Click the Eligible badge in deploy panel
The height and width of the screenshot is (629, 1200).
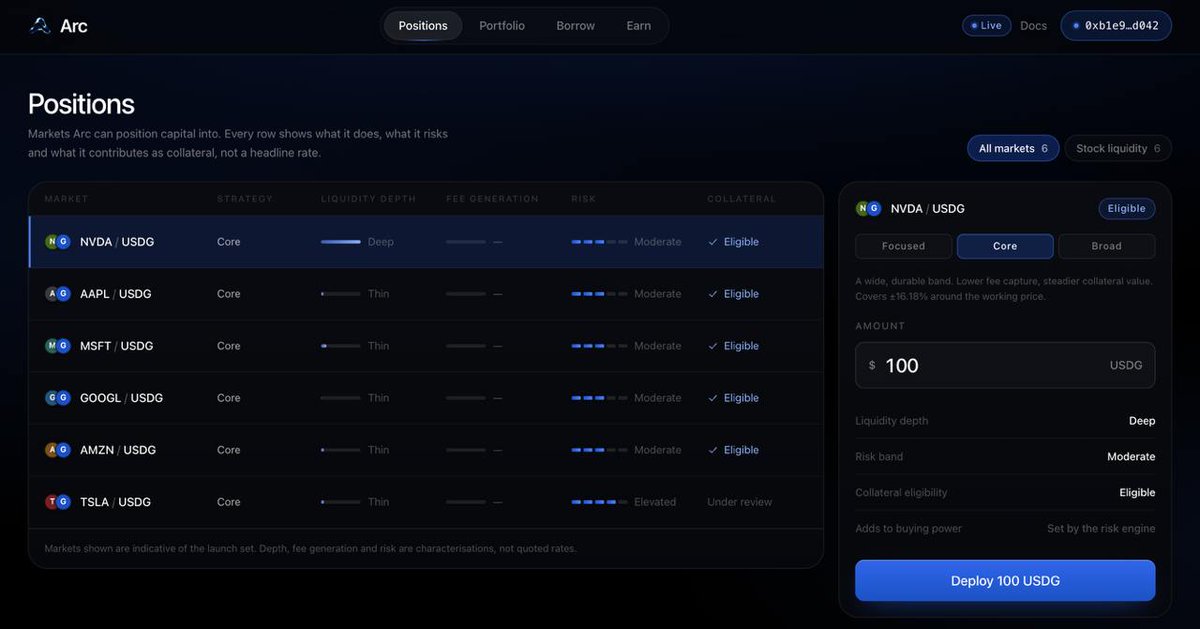point(1127,209)
